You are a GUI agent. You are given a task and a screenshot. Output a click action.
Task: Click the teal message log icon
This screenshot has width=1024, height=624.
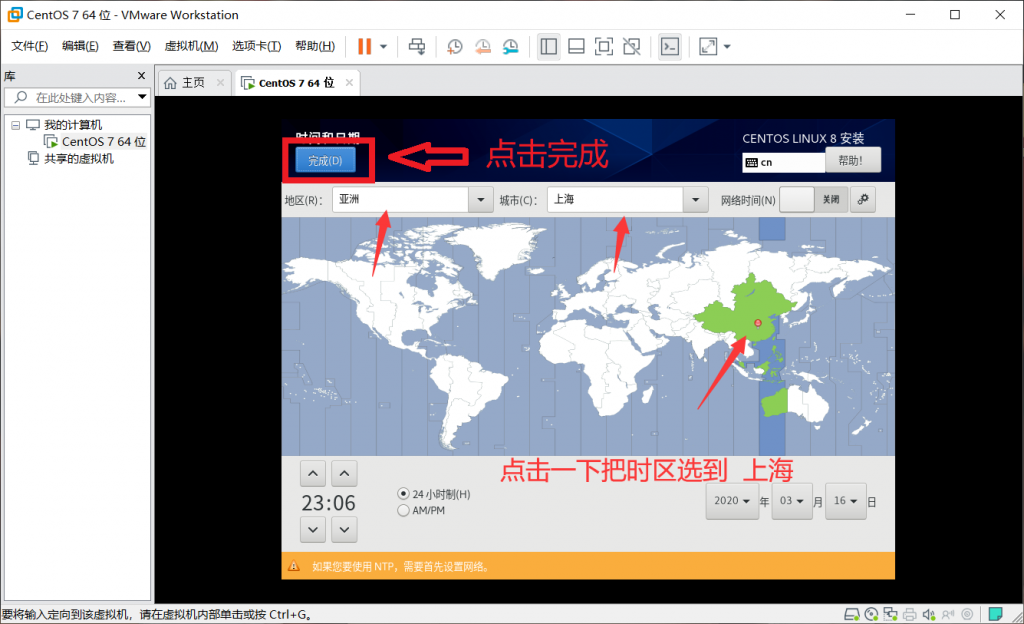(995, 614)
